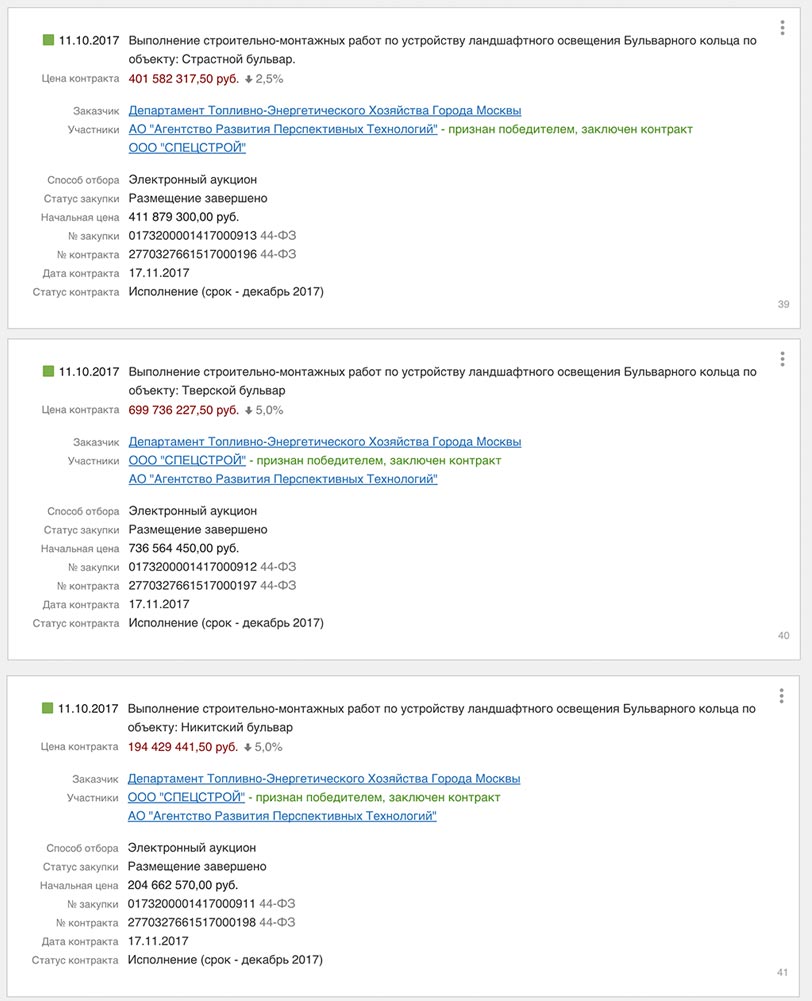This screenshot has width=812, height=1001.
Task: Click price decrease arrow beside 699 736 227,50 руб.
Action: click(249, 410)
